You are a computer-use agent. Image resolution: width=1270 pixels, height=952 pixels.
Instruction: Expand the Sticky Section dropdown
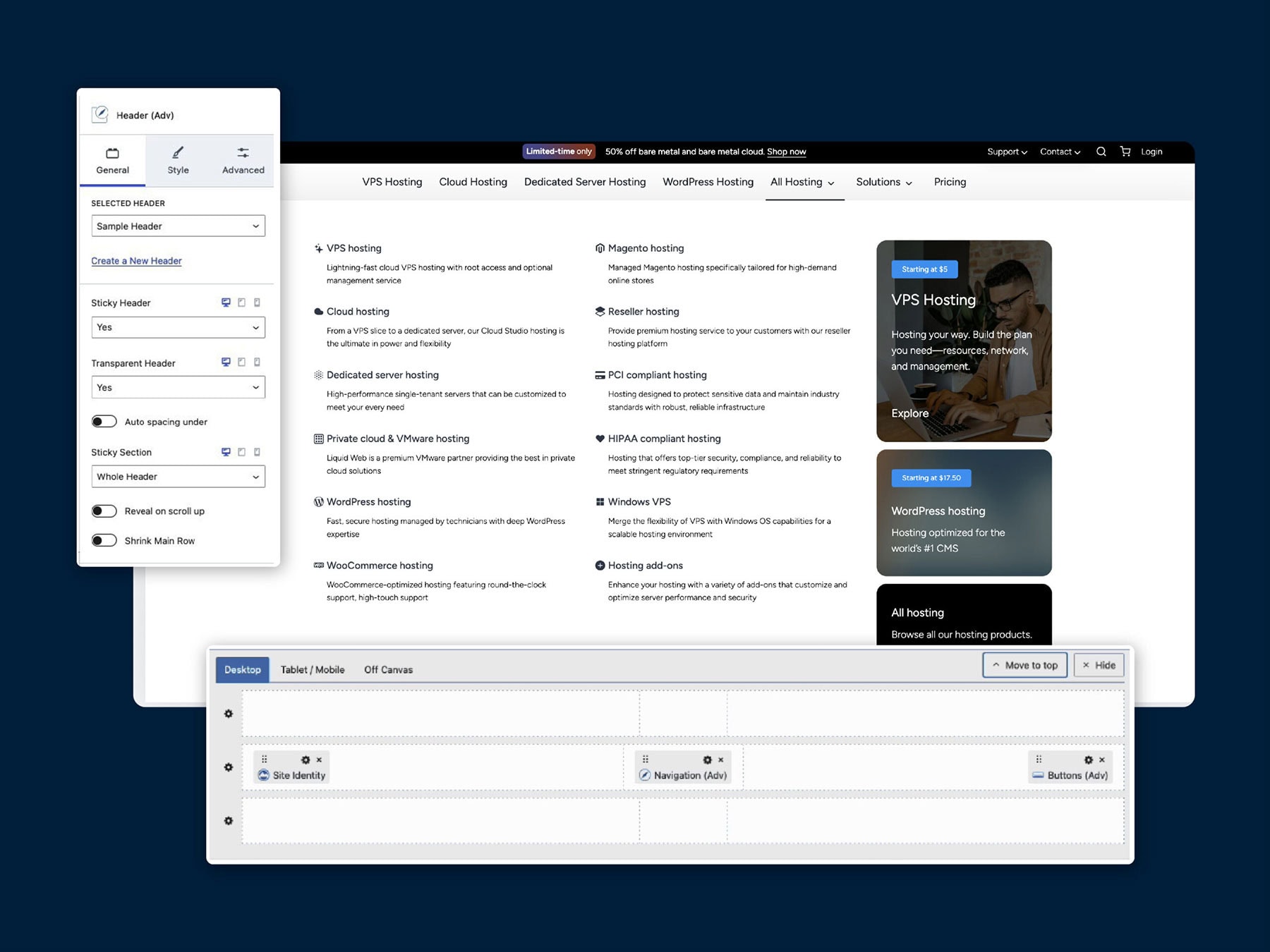[x=178, y=477]
